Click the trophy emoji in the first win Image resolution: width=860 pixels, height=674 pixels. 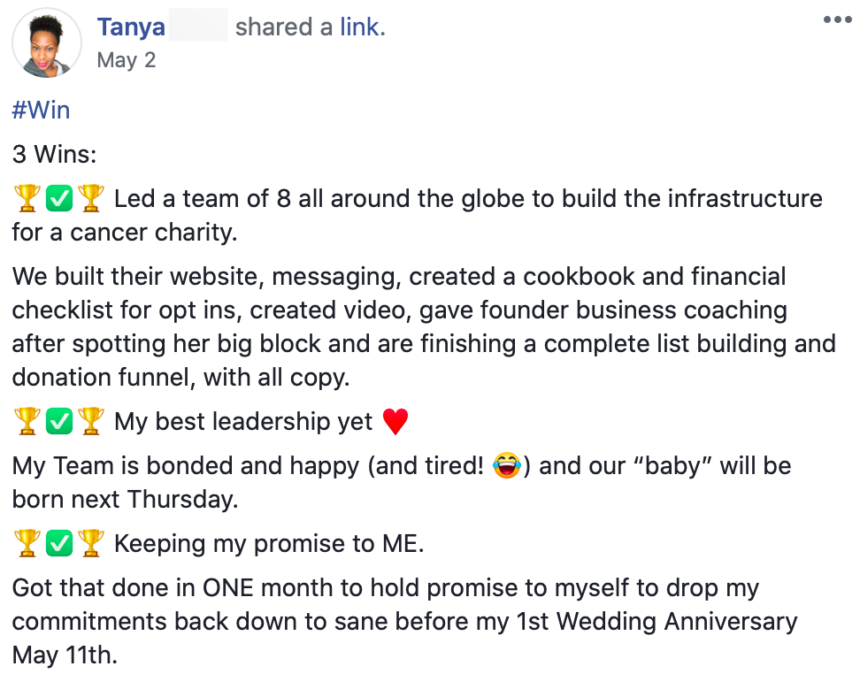click(24, 198)
